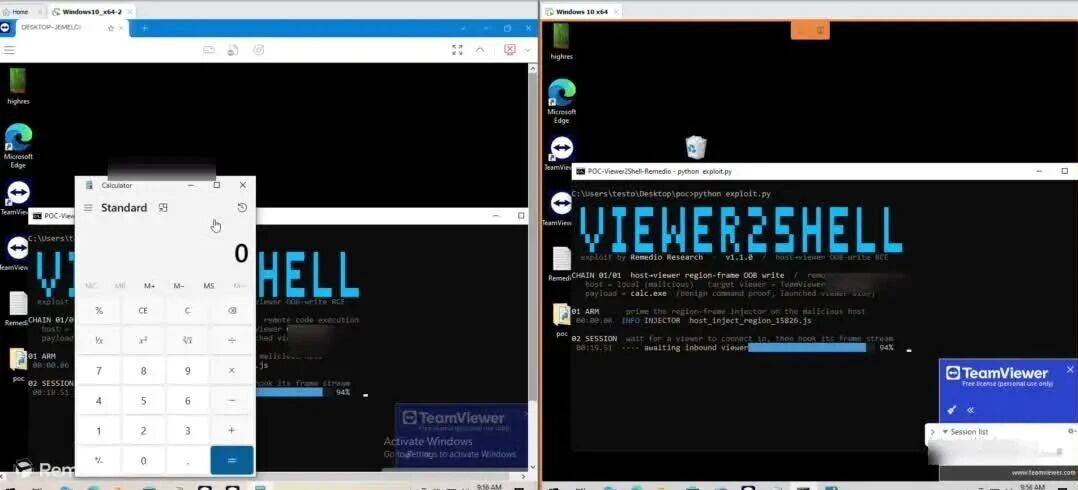1078x490 pixels.
Task: Click the Calculator backspace key
Action: (232, 311)
